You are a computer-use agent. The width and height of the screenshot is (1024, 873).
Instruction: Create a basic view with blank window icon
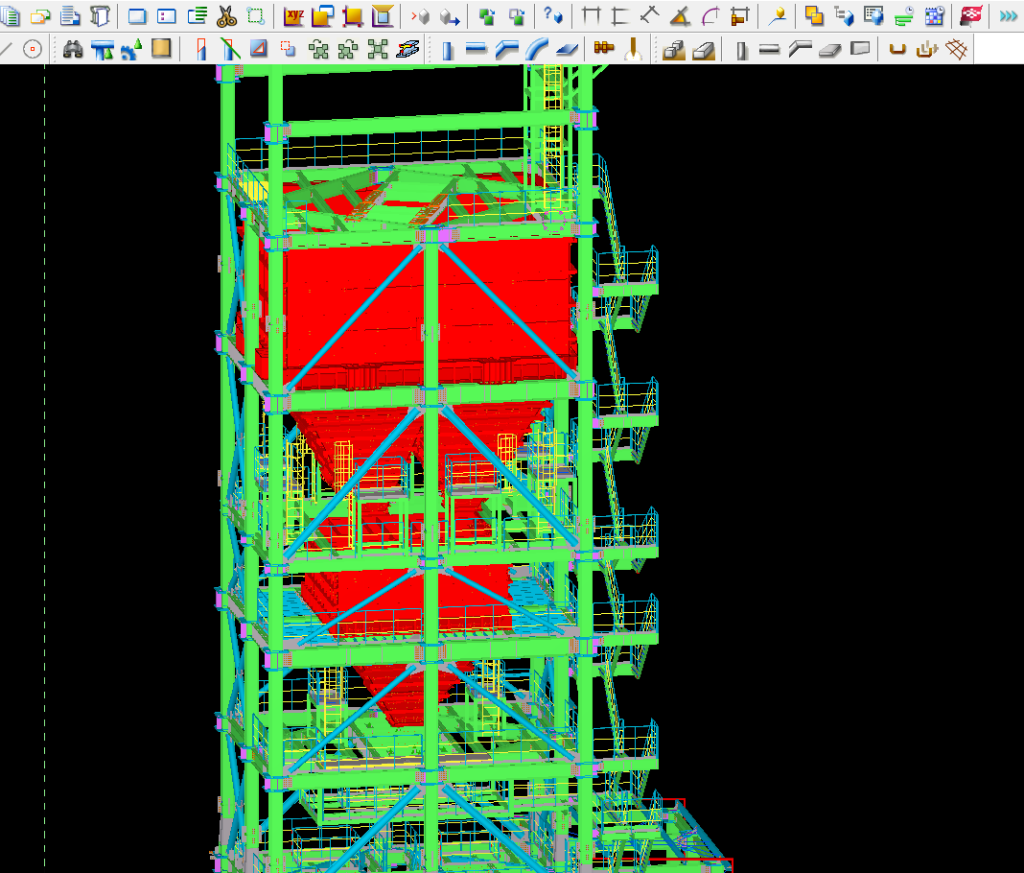tap(137, 16)
